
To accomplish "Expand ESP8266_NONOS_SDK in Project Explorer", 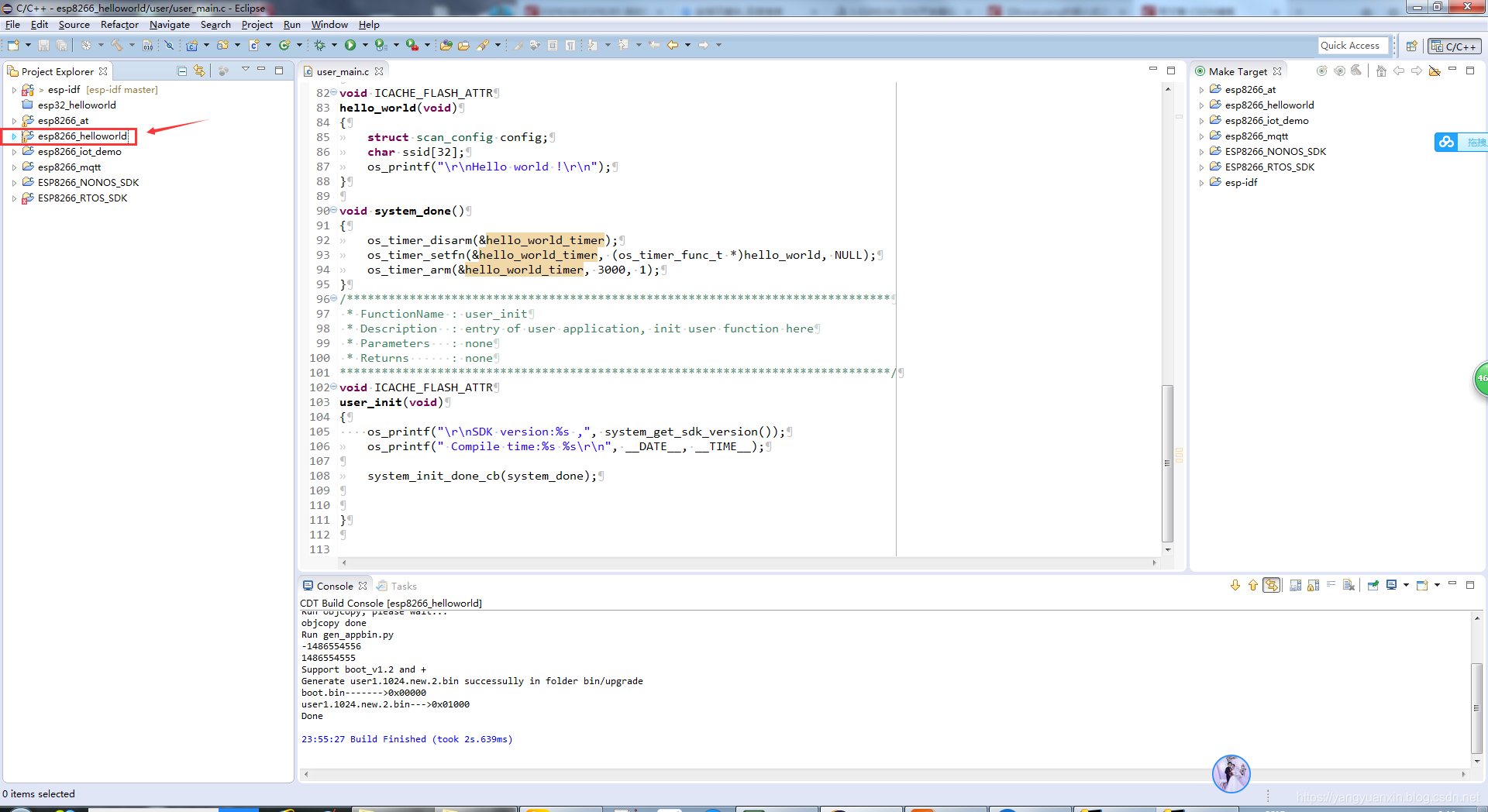I will point(14,183).
